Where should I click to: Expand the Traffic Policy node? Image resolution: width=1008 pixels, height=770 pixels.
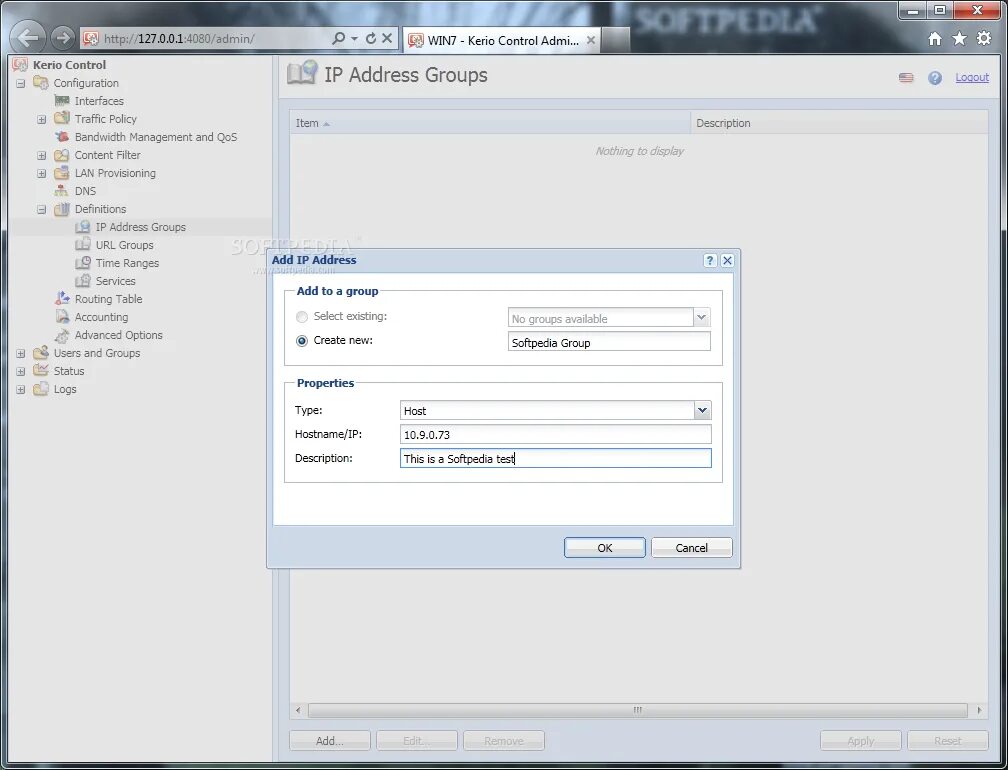click(x=42, y=119)
